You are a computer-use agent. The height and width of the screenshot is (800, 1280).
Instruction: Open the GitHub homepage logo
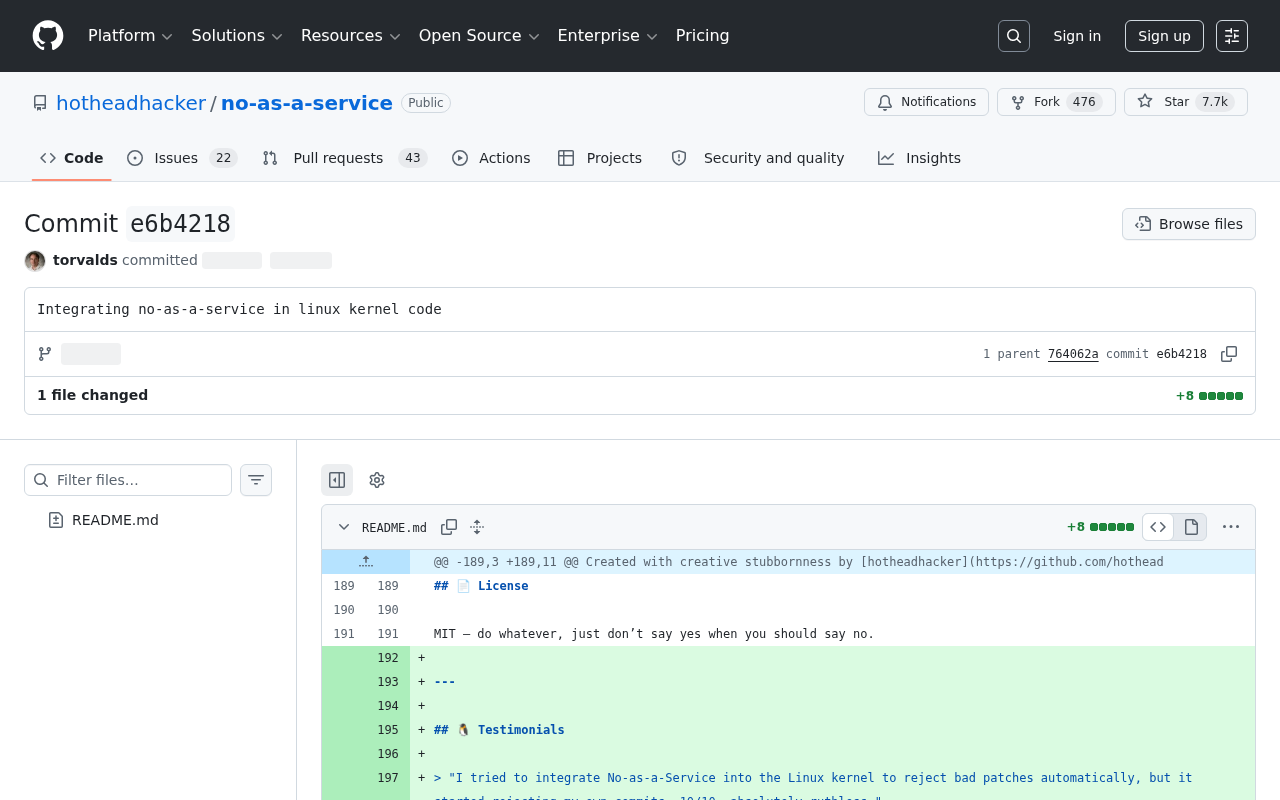[48, 36]
